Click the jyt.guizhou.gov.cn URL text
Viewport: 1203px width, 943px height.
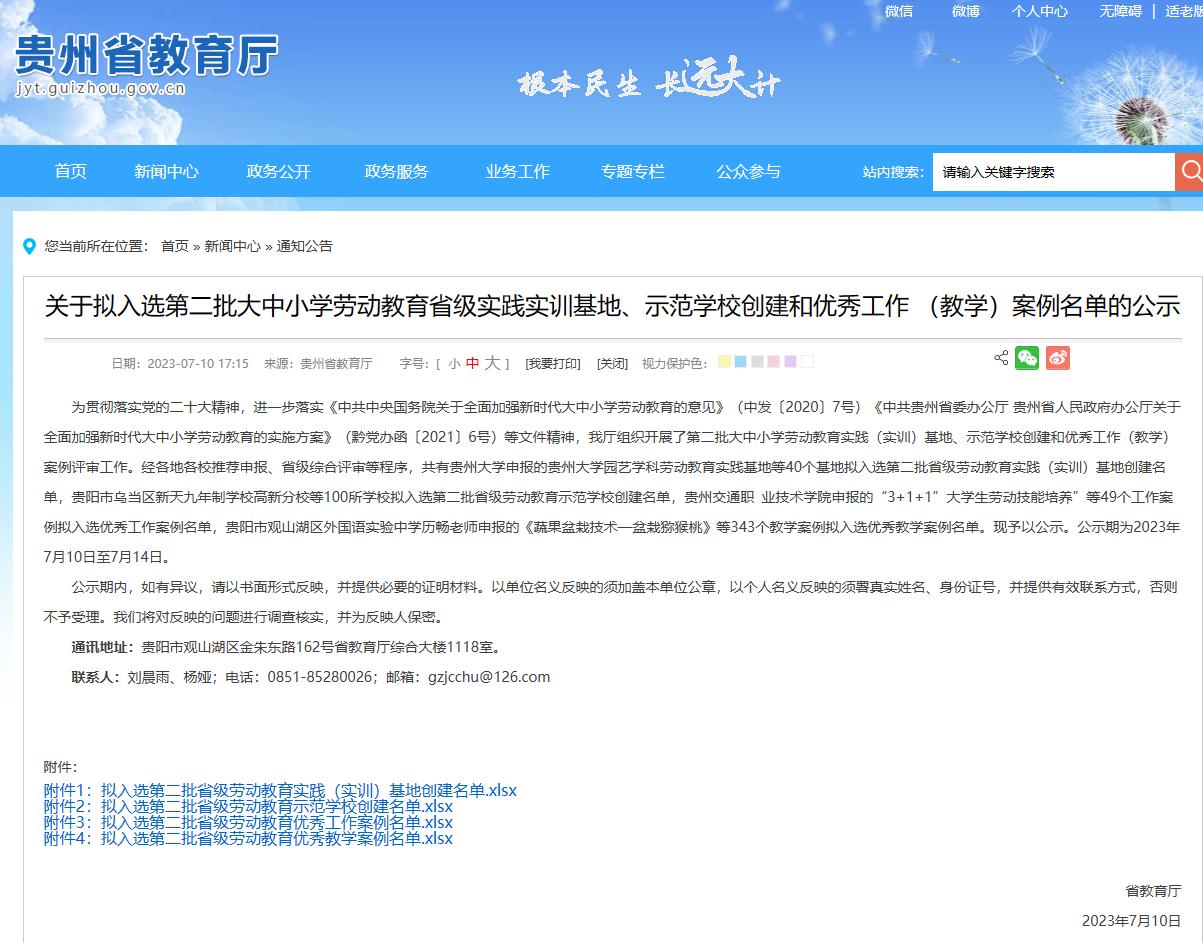pyautogui.click(x=101, y=89)
